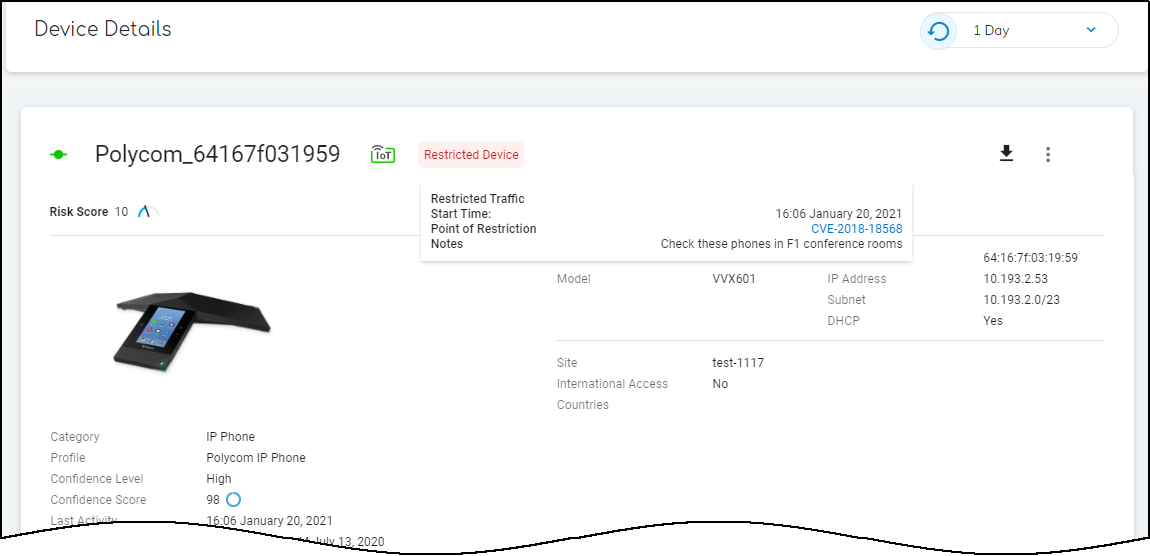Click the Countries field label
The width and height of the screenshot is (1150, 556).
click(582, 404)
